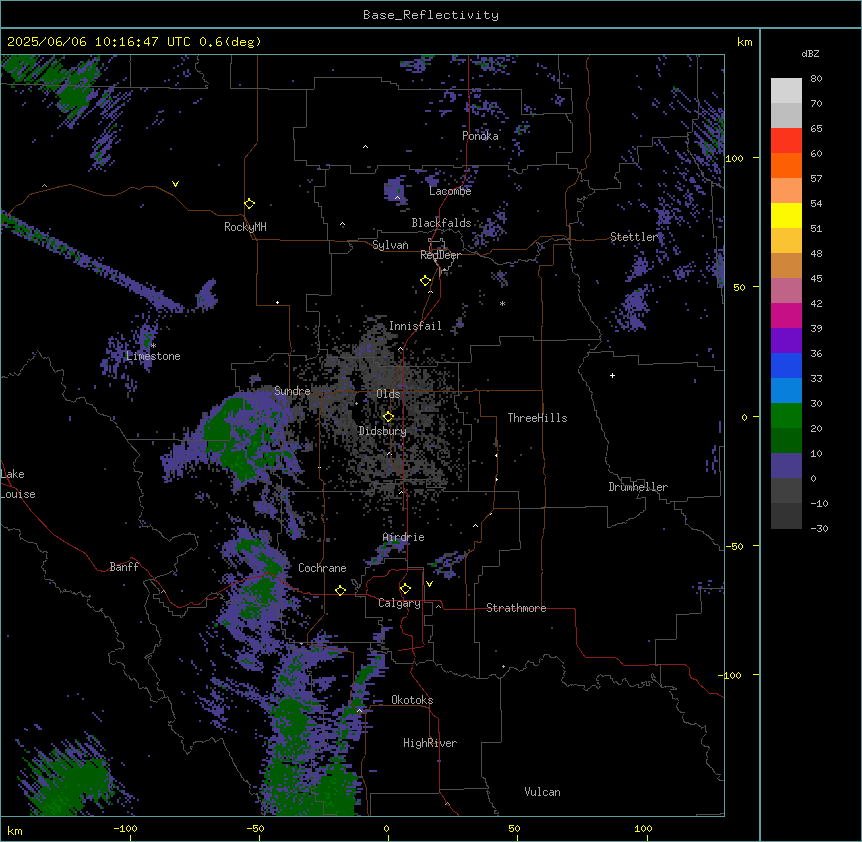Image resolution: width=862 pixels, height=842 pixels.
Task: Click the Airdrie label
Action: [x=404, y=537]
